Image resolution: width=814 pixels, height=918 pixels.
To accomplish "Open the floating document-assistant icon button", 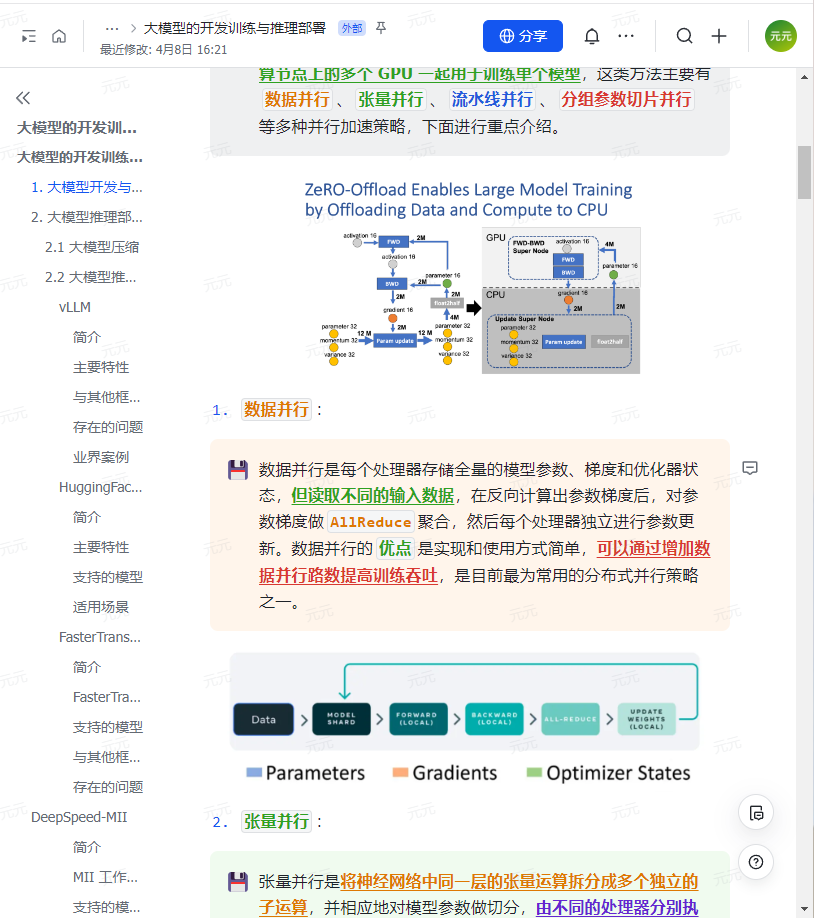I will pyautogui.click(x=756, y=813).
